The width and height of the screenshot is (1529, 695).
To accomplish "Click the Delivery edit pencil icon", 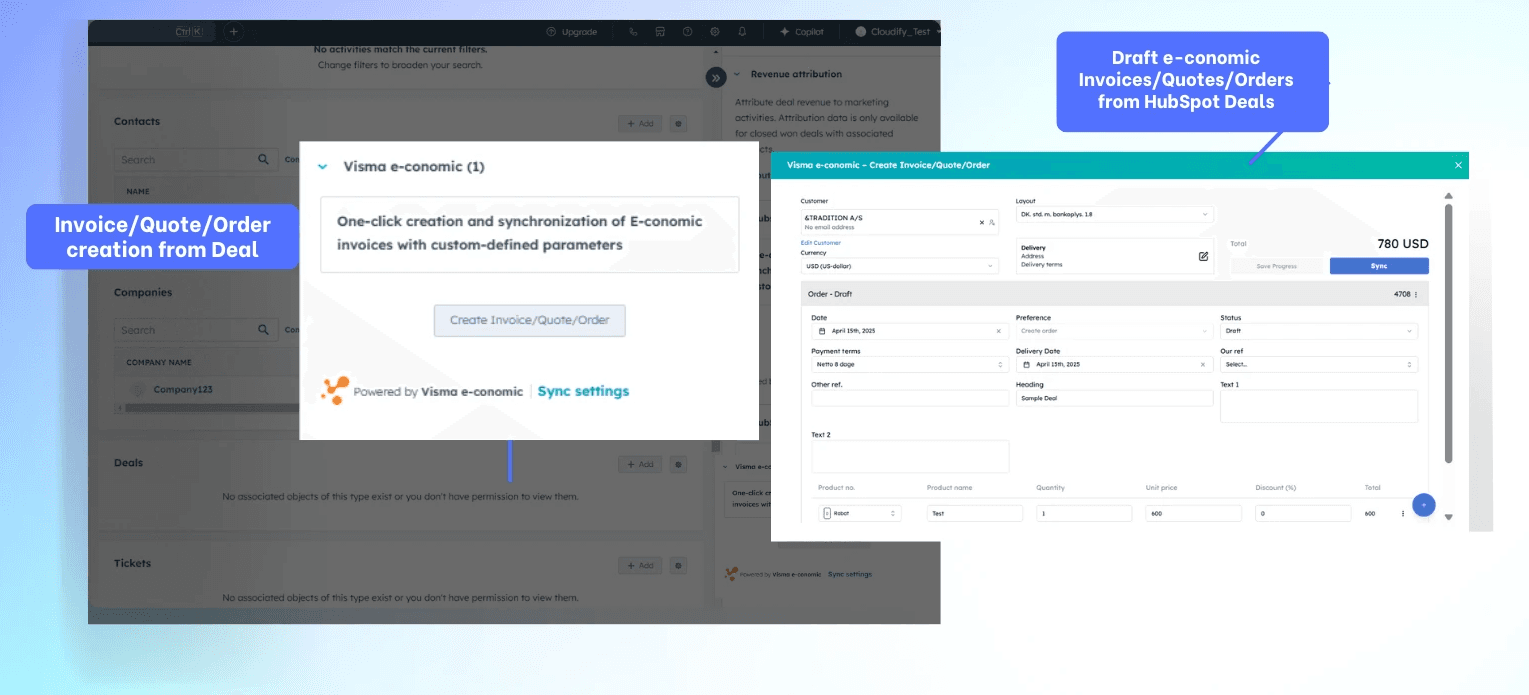I will click(1203, 256).
